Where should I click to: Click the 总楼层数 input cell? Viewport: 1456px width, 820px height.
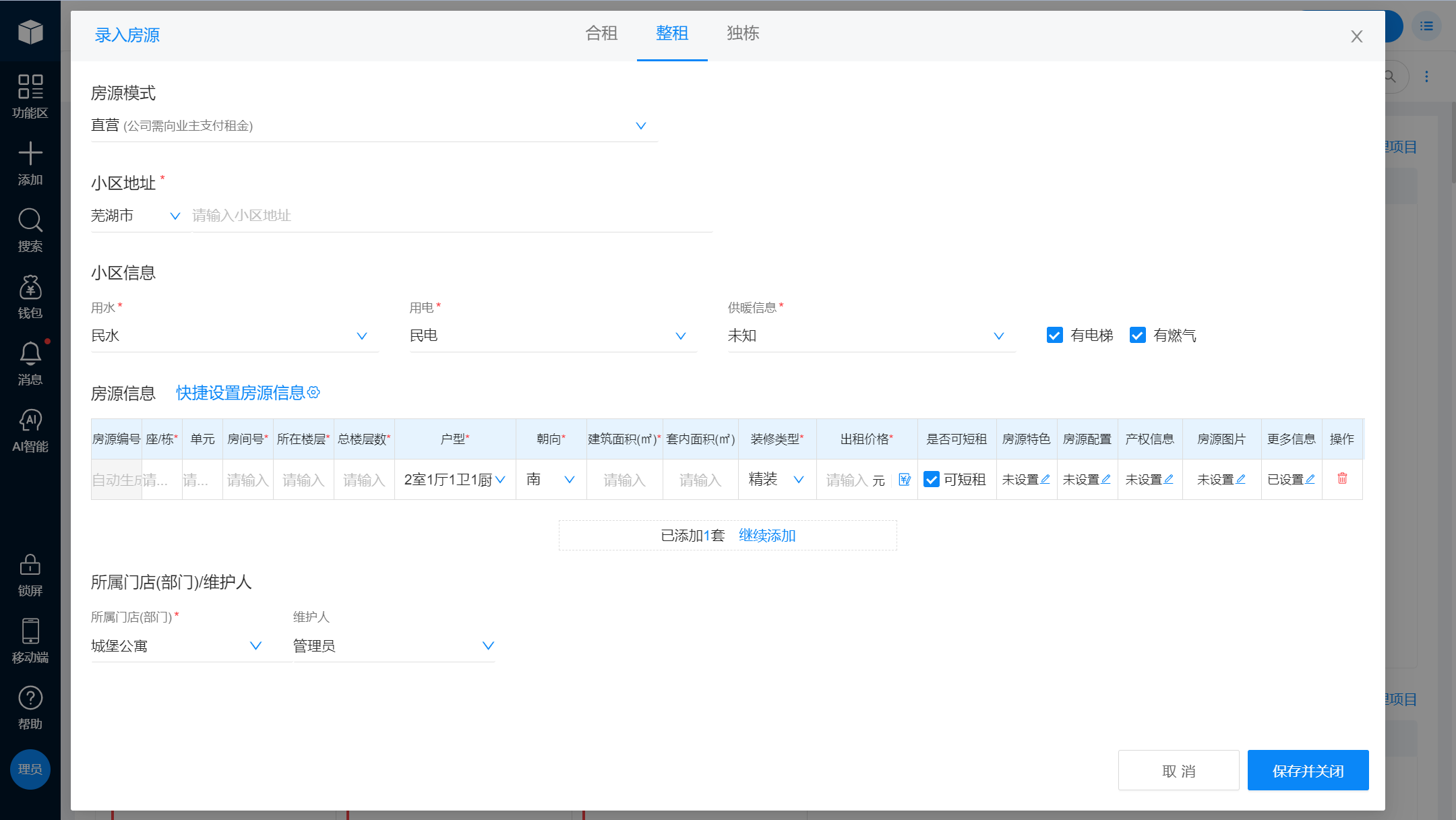point(364,480)
